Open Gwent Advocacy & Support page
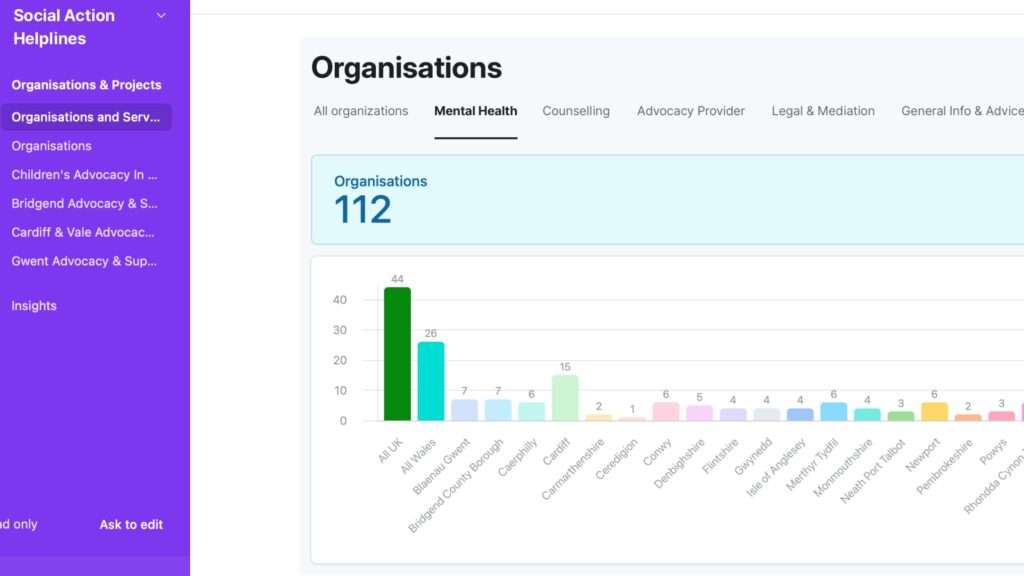Image resolution: width=1024 pixels, height=576 pixels. [x=85, y=261]
